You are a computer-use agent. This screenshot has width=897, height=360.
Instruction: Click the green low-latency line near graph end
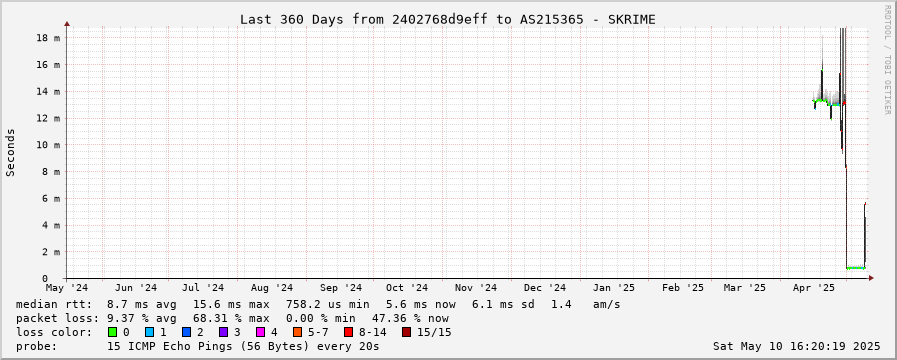click(855, 268)
